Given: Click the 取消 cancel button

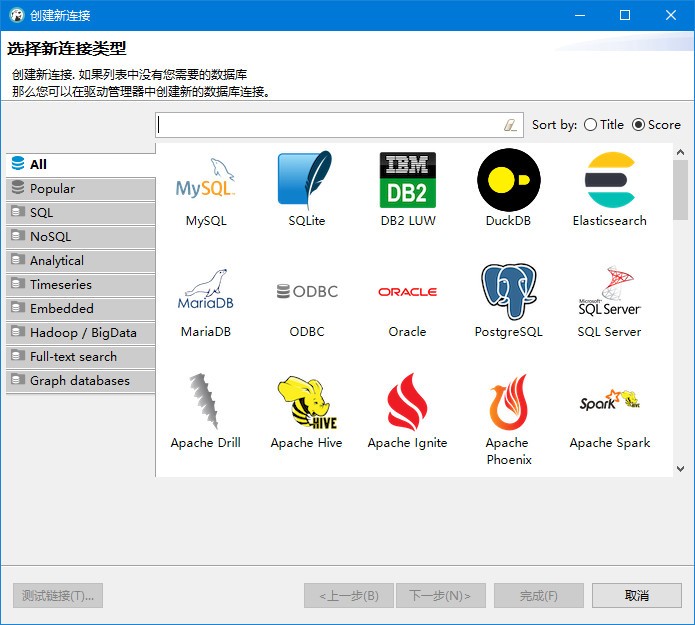Looking at the screenshot, I should (x=636, y=595).
